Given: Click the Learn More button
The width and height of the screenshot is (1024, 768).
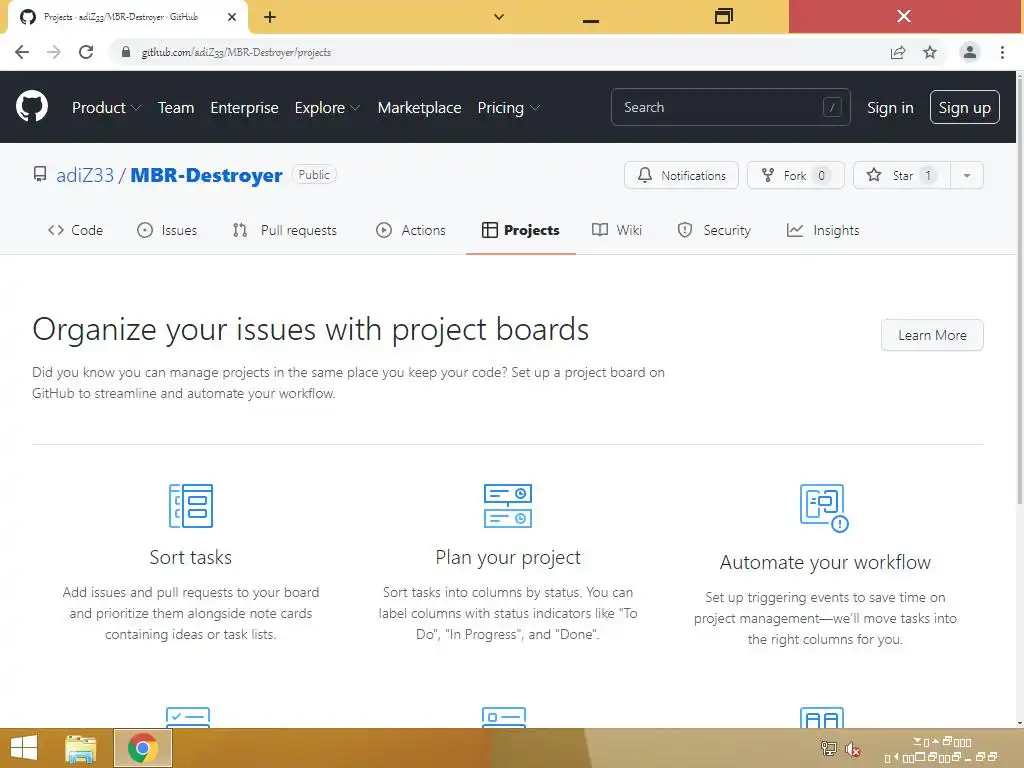Looking at the screenshot, I should point(932,335).
